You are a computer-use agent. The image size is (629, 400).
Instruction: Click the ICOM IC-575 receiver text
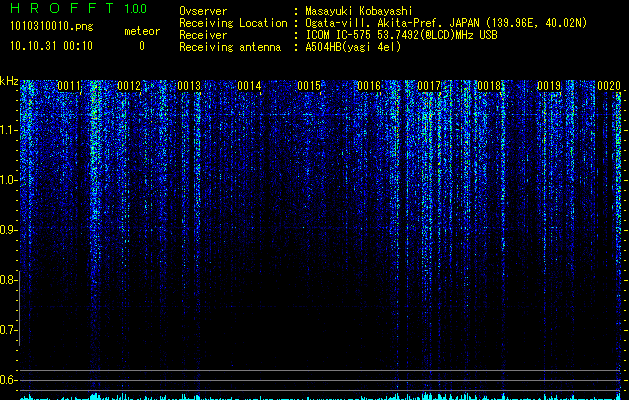(401, 35)
